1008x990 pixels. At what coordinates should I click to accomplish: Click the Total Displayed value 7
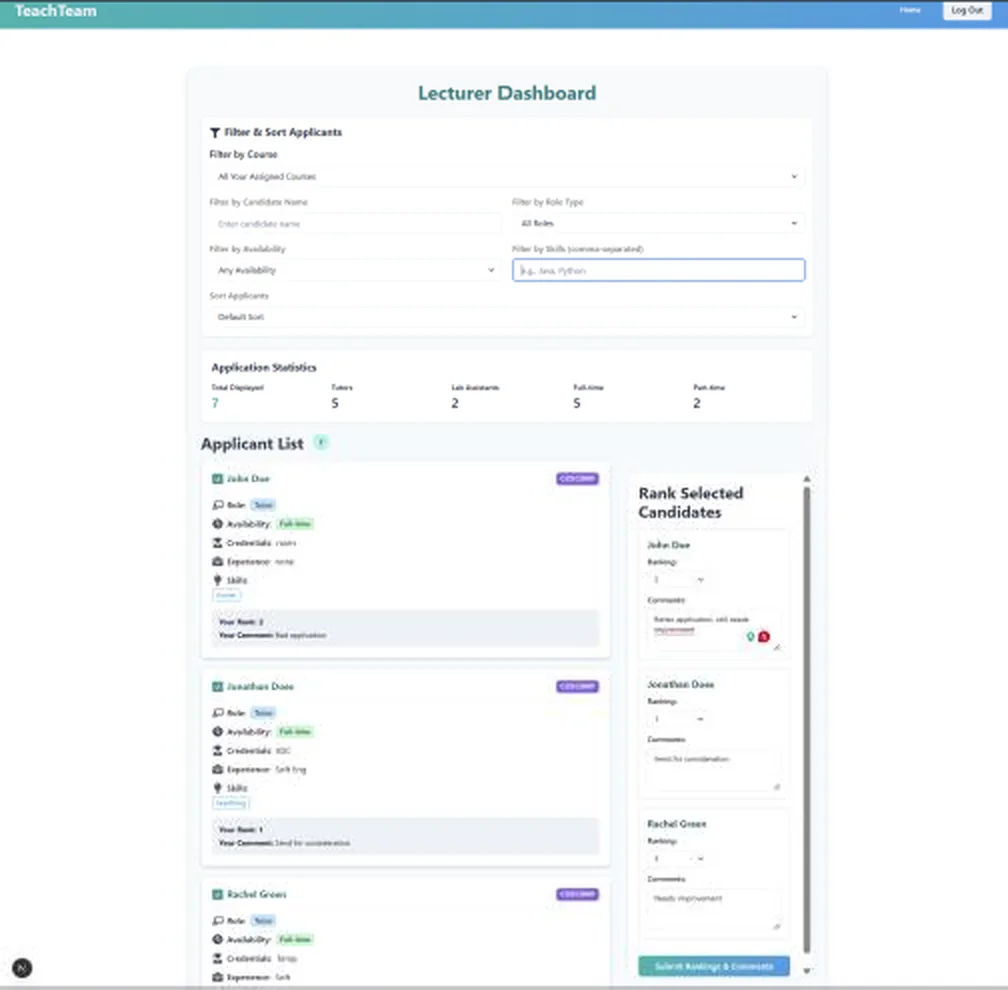click(x=215, y=403)
